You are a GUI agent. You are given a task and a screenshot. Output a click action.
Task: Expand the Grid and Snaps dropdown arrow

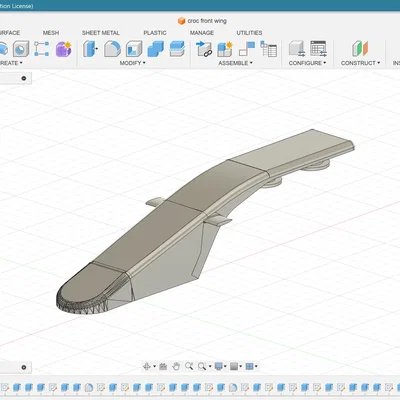[x=241, y=367]
